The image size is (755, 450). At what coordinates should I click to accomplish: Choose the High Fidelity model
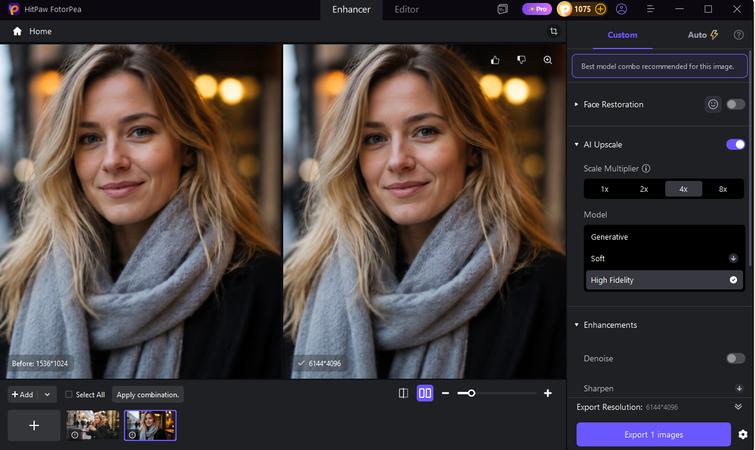pyautogui.click(x=664, y=280)
